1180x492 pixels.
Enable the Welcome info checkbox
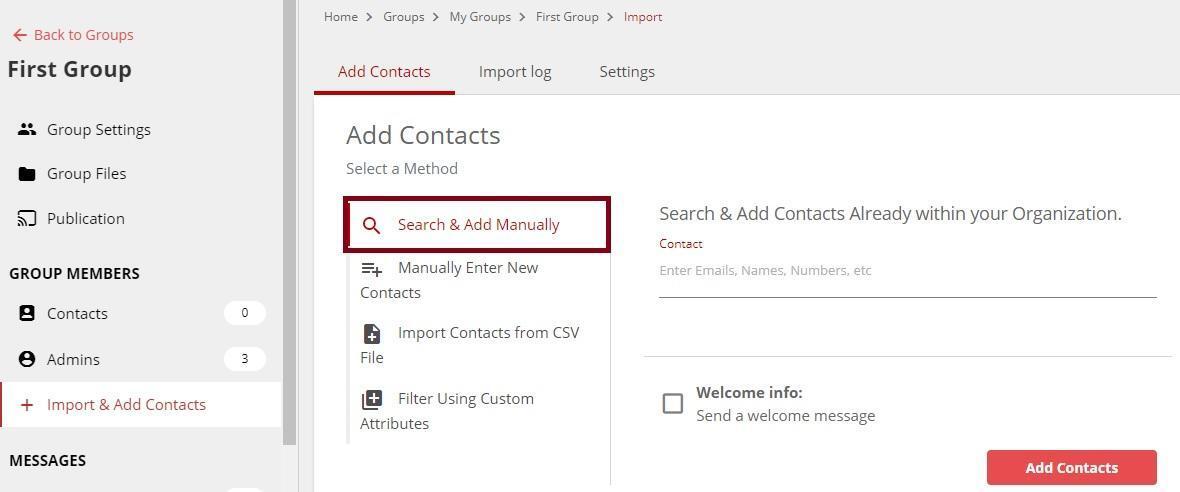[x=673, y=403]
